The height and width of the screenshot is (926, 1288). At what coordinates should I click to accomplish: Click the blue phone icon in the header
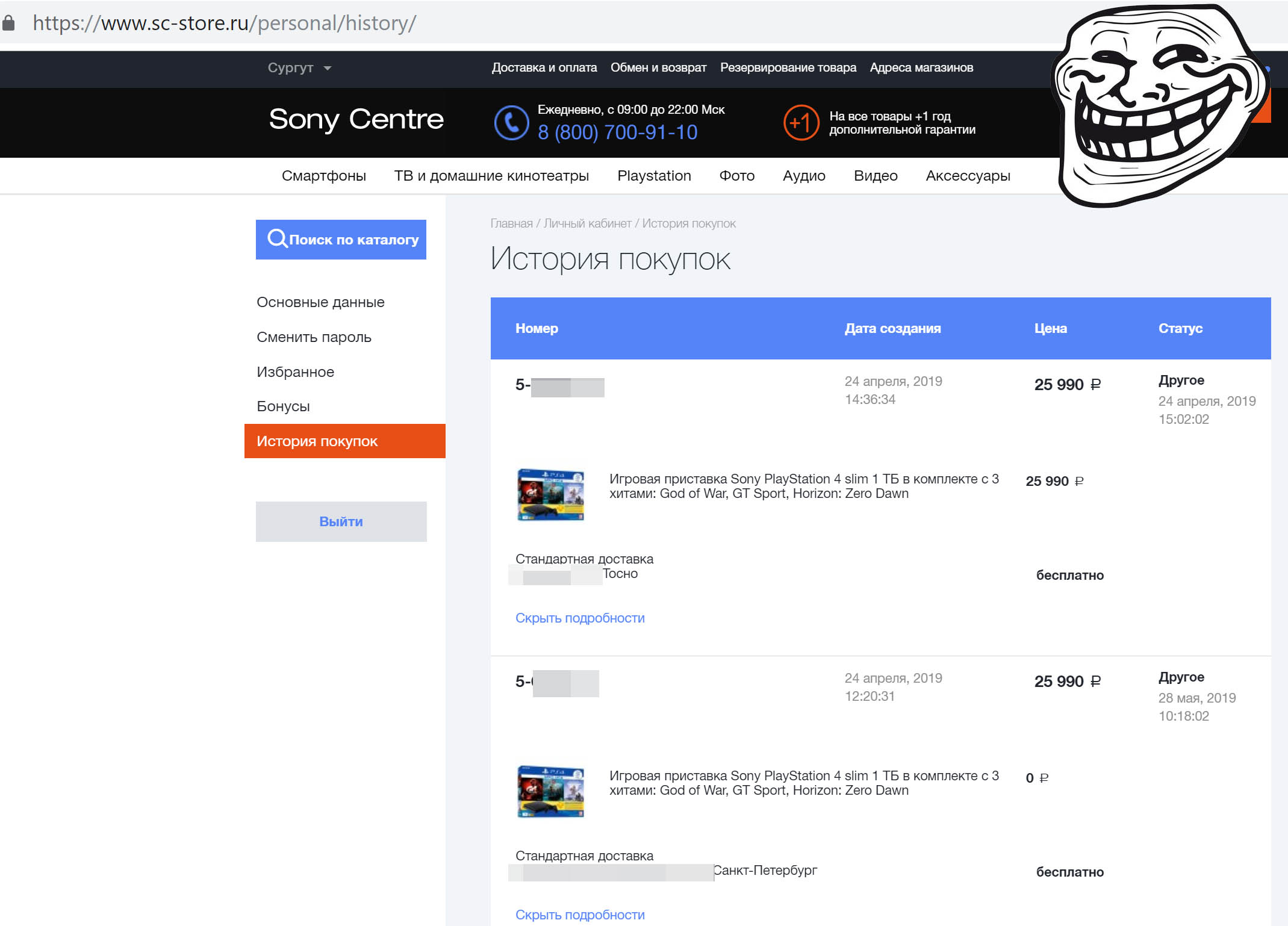(x=511, y=123)
